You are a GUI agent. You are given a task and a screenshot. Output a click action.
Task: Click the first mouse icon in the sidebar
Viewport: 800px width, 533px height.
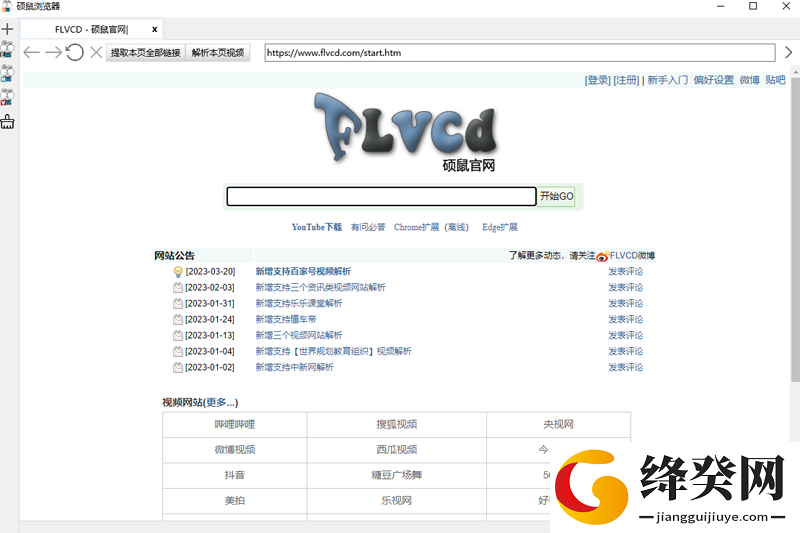click(x=7, y=49)
